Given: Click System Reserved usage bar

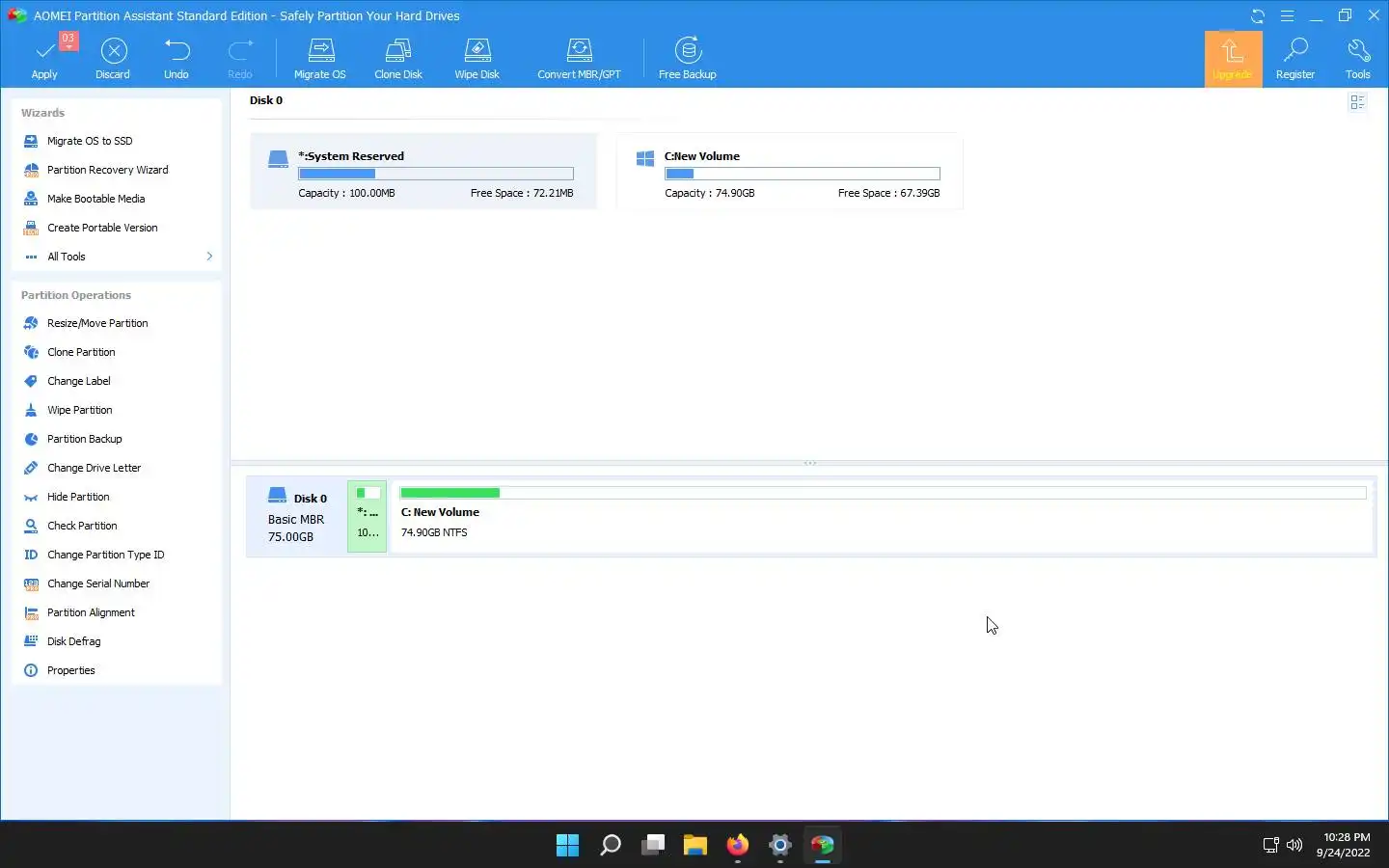Looking at the screenshot, I should (436, 174).
